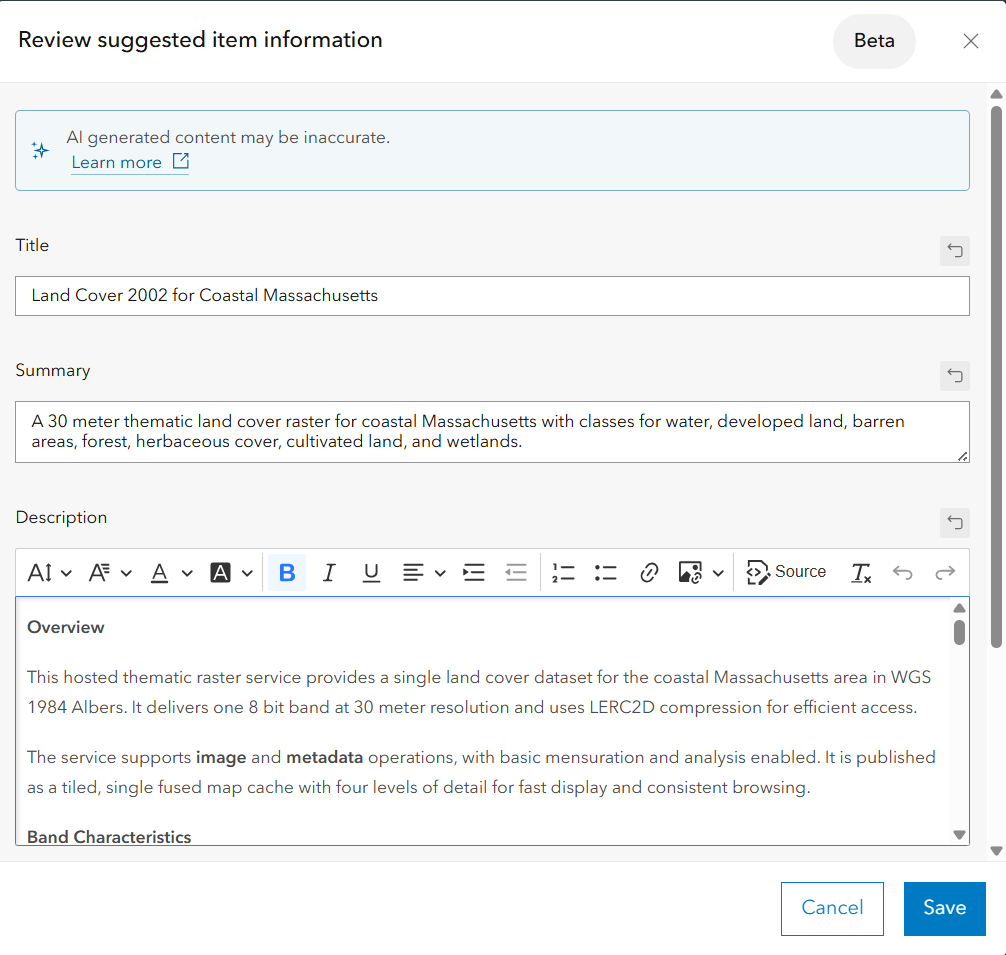1006x955 pixels.
Task: Save the suggested item information
Action: pyautogui.click(x=944, y=908)
